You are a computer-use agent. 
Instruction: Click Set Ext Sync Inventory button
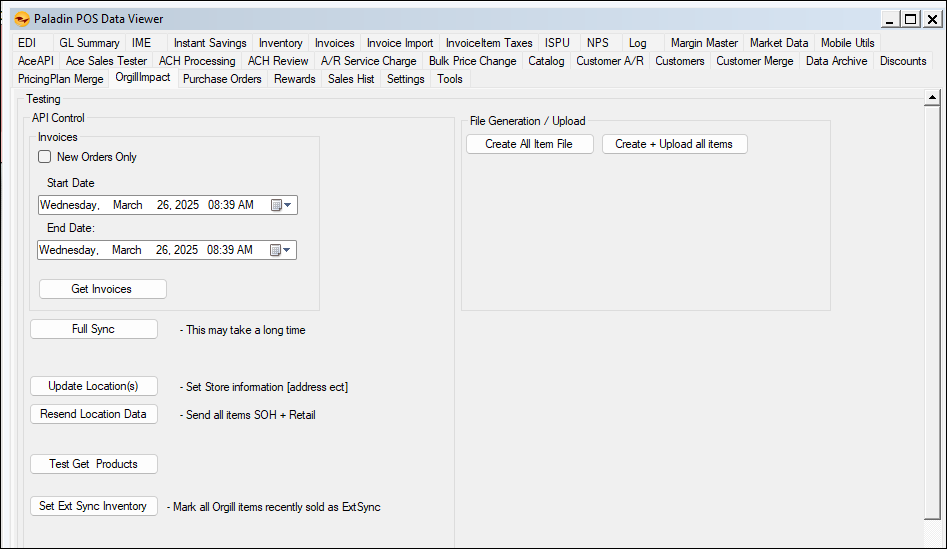[94, 506]
